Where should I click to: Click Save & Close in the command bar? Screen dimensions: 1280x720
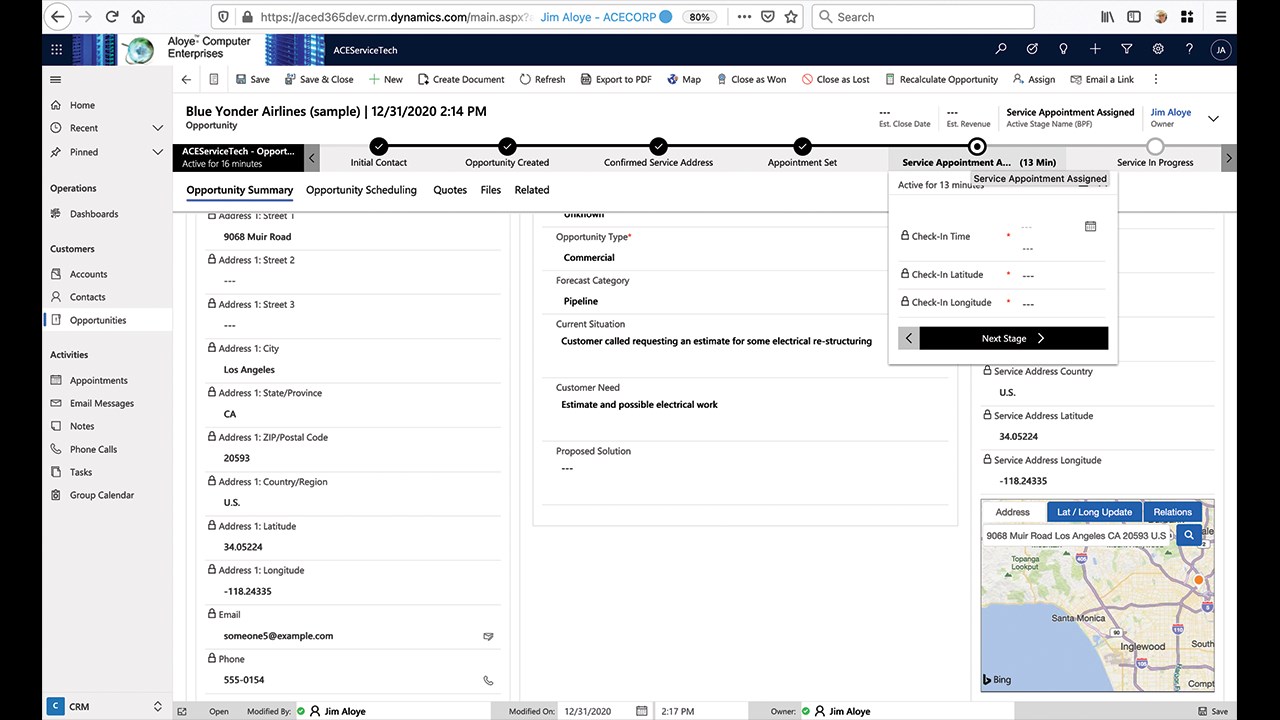click(x=319, y=79)
